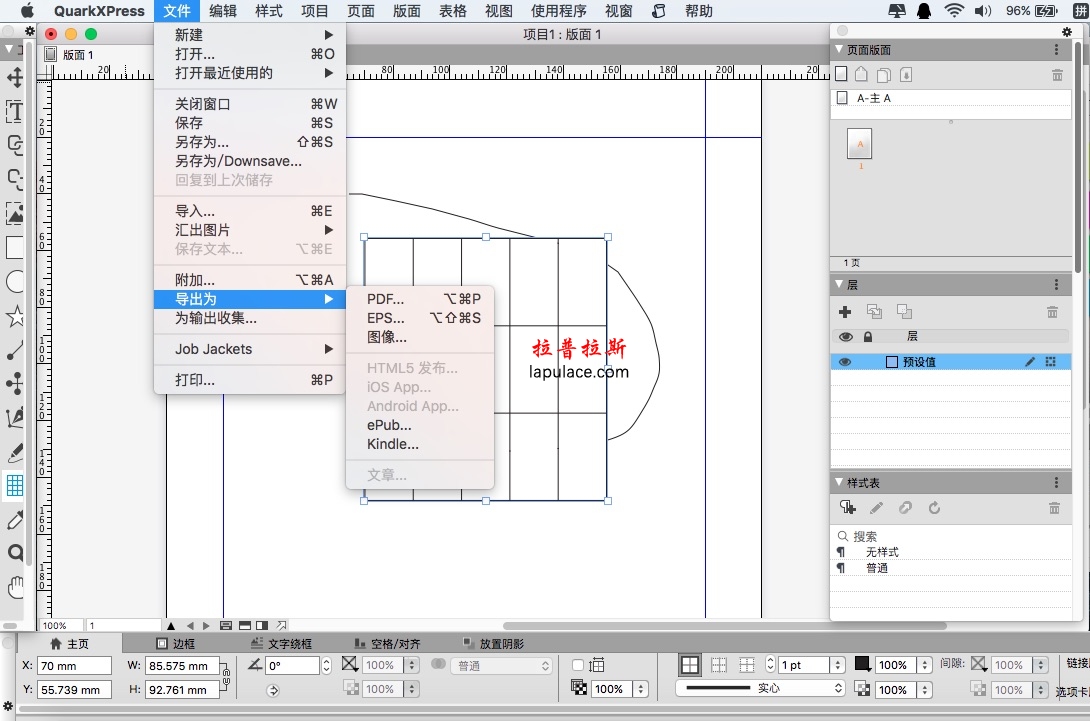Select the Pan hand tool
Screen dimensions: 1090x721
(15, 588)
